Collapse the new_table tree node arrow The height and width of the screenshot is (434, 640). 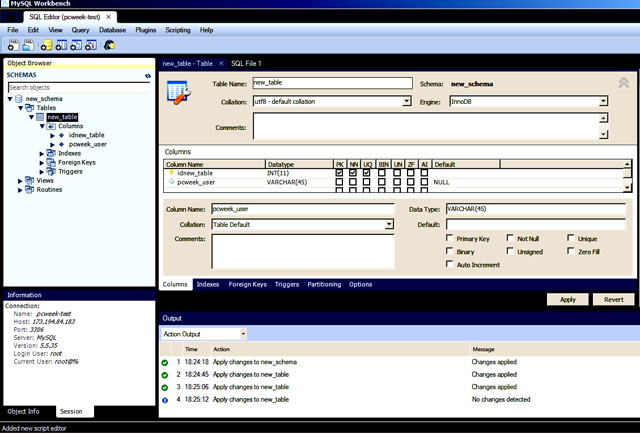31,117
